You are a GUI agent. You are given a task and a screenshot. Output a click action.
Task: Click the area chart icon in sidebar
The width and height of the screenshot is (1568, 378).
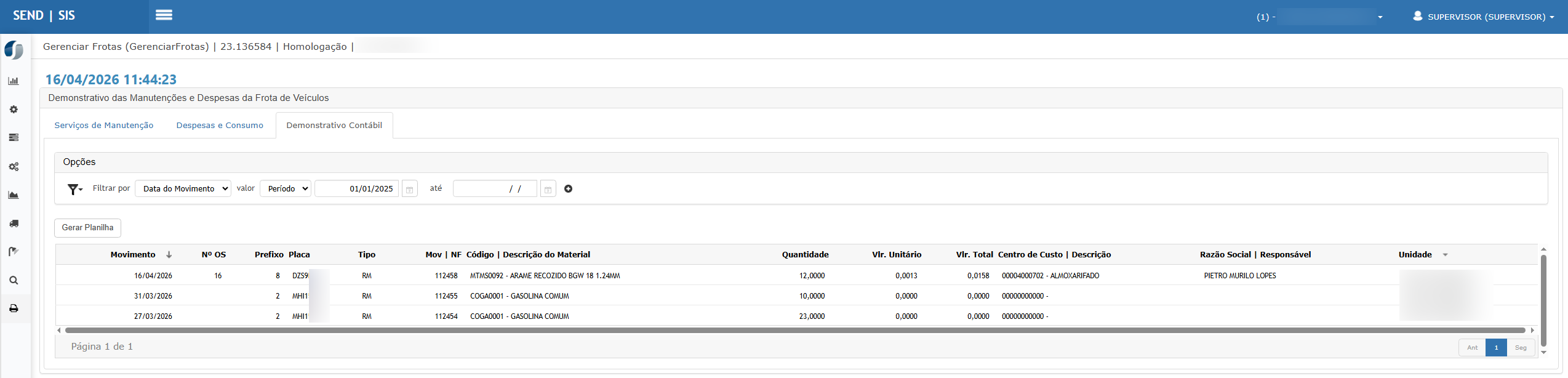click(x=14, y=195)
